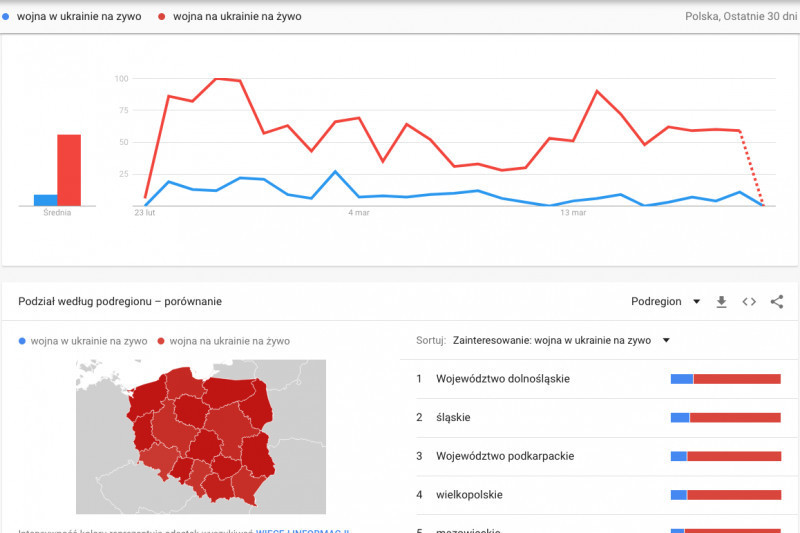Click the comparison bar for dolnośląskie
The image size is (800, 533).
coord(725,379)
